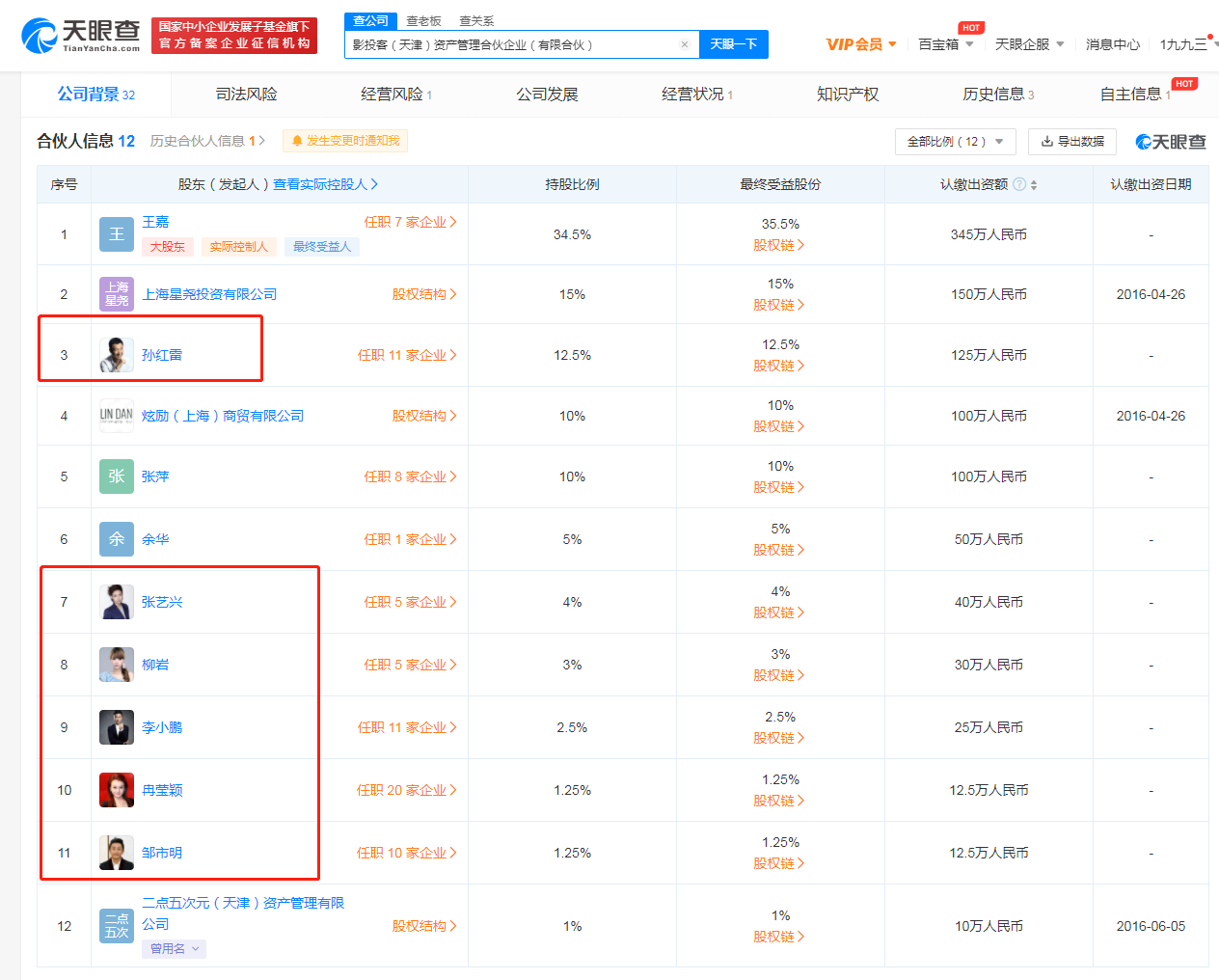Click 张萍's green avatar icon

tap(117, 476)
